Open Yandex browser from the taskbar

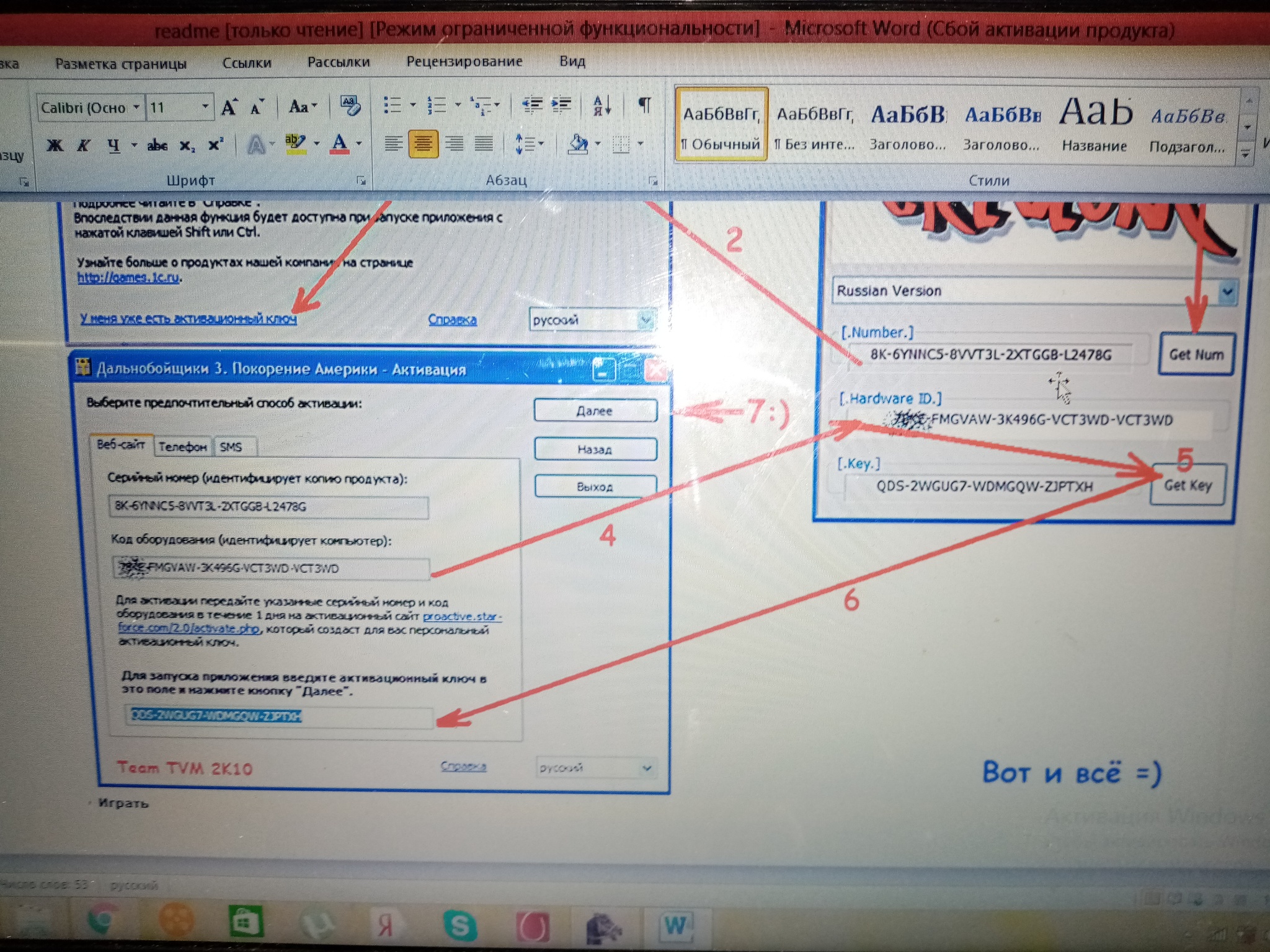tap(386, 925)
